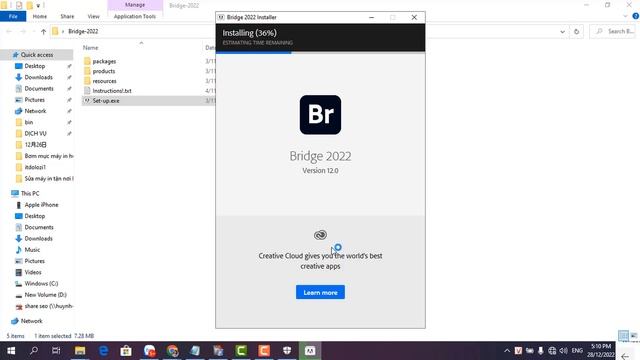Select the Application Tools tab
The height and width of the screenshot is (360, 640).
[x=135, y=16]
